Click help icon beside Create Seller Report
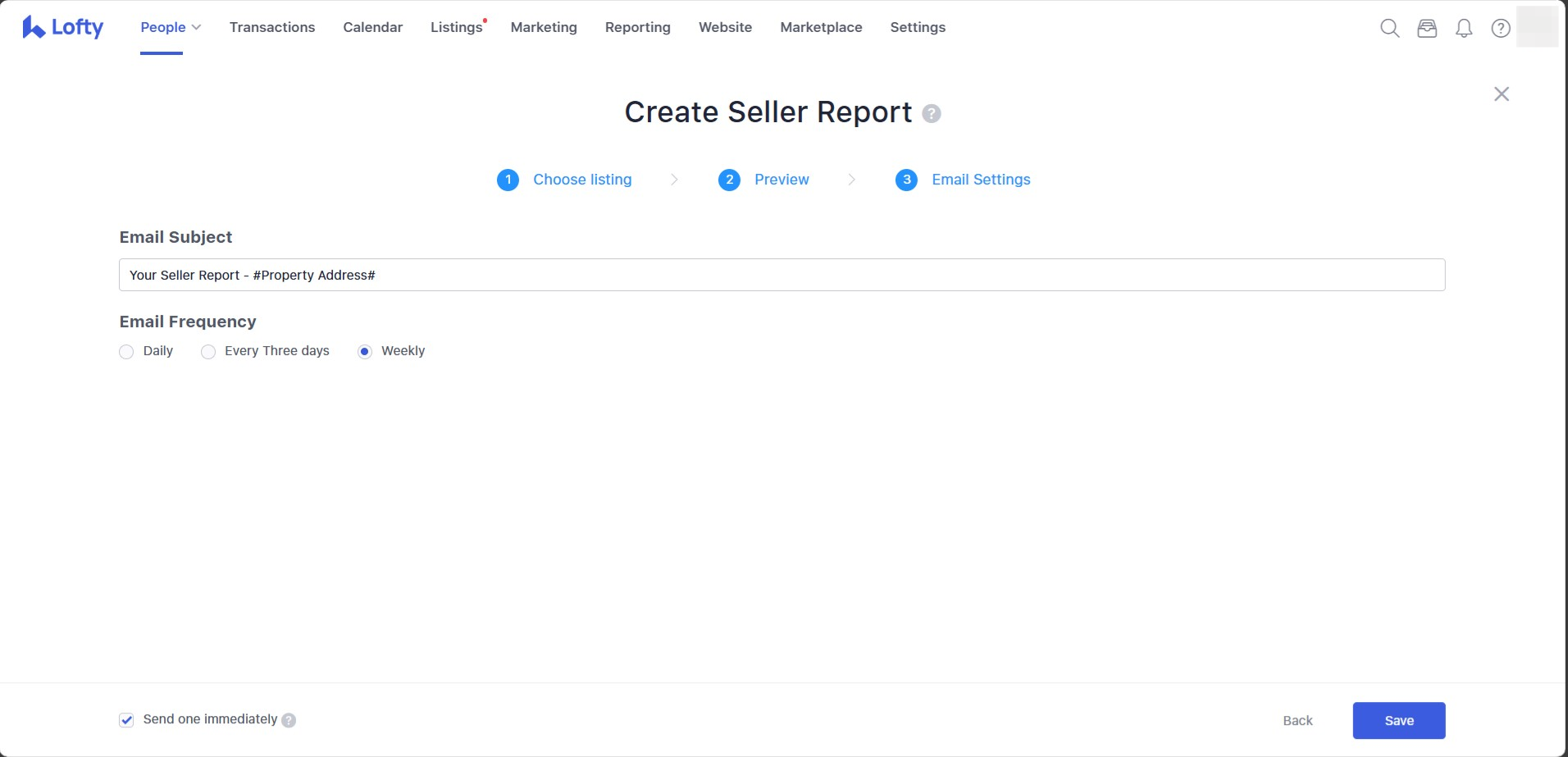Screen dimensions: 1568x757 (931, 113)
